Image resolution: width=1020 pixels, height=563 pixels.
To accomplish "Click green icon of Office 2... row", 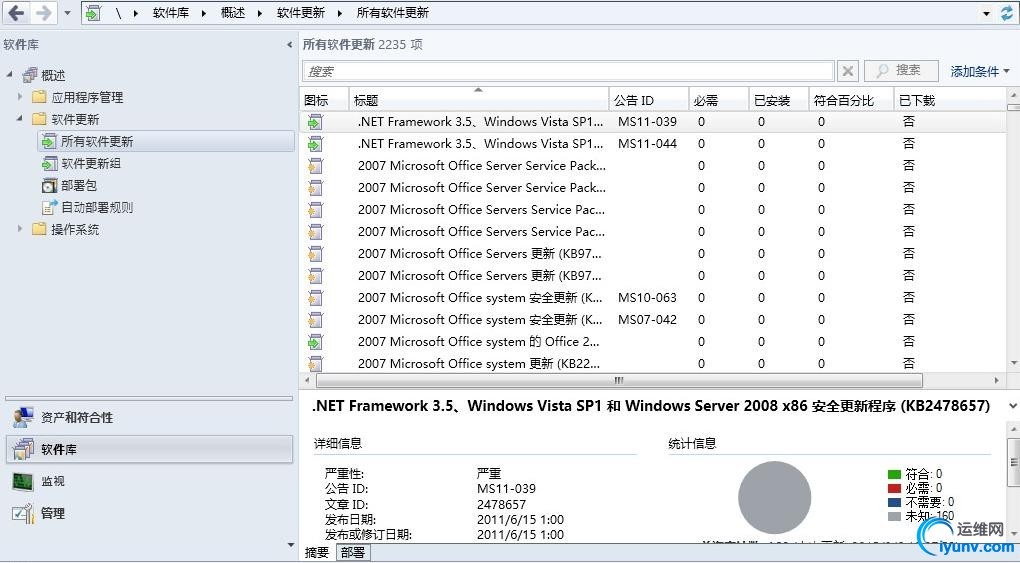I will point(315,342).
